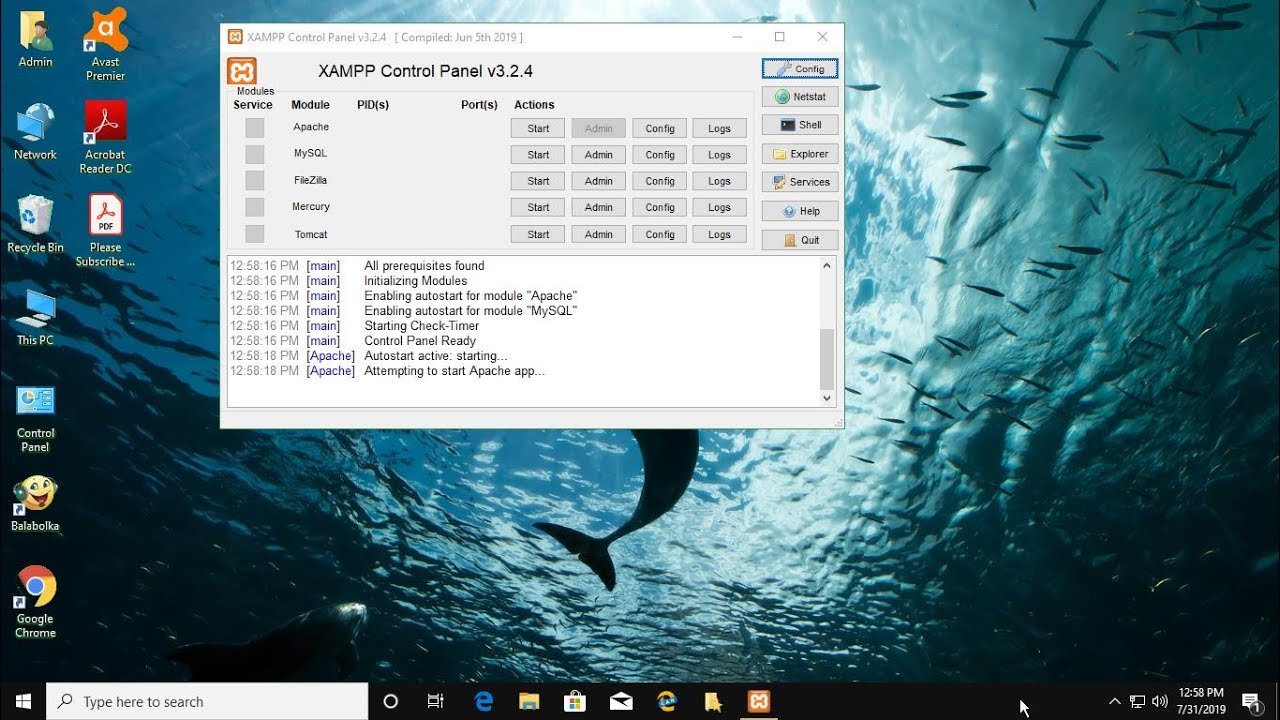The height and width of the screenshot is (720, 1280).
Task: Select Control Panel desktop icon
Action: point(36,418)
